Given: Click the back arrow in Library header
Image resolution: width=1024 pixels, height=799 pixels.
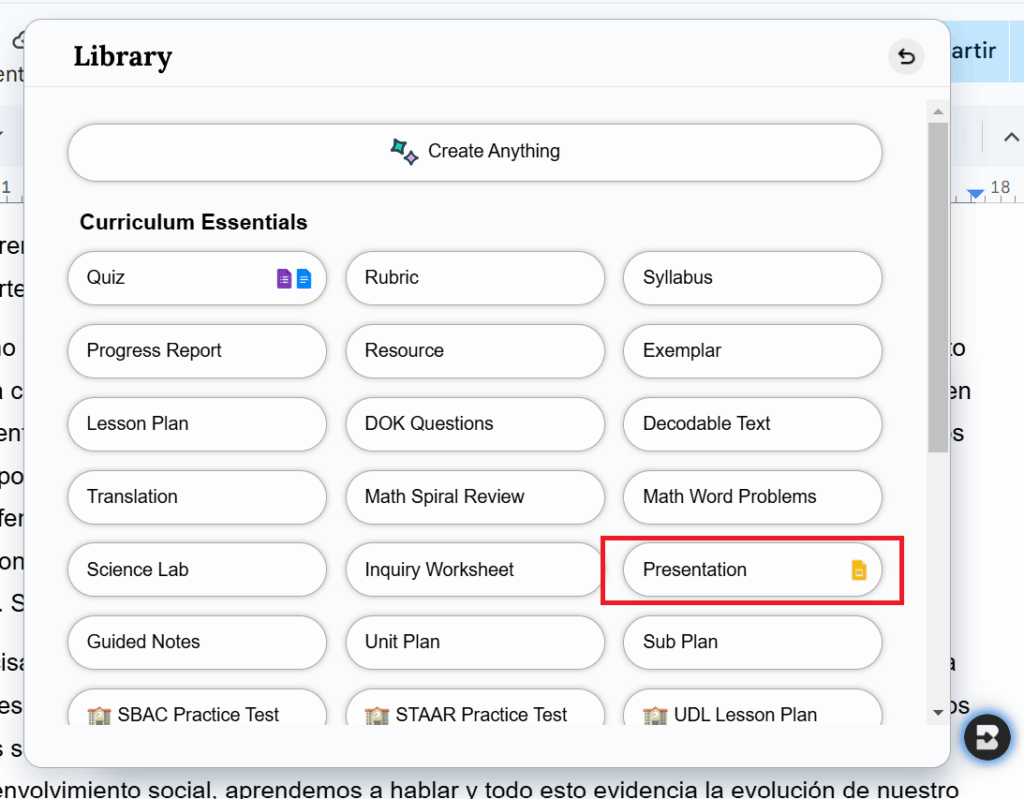Looking at the screenshot, I should click(906, 57).
